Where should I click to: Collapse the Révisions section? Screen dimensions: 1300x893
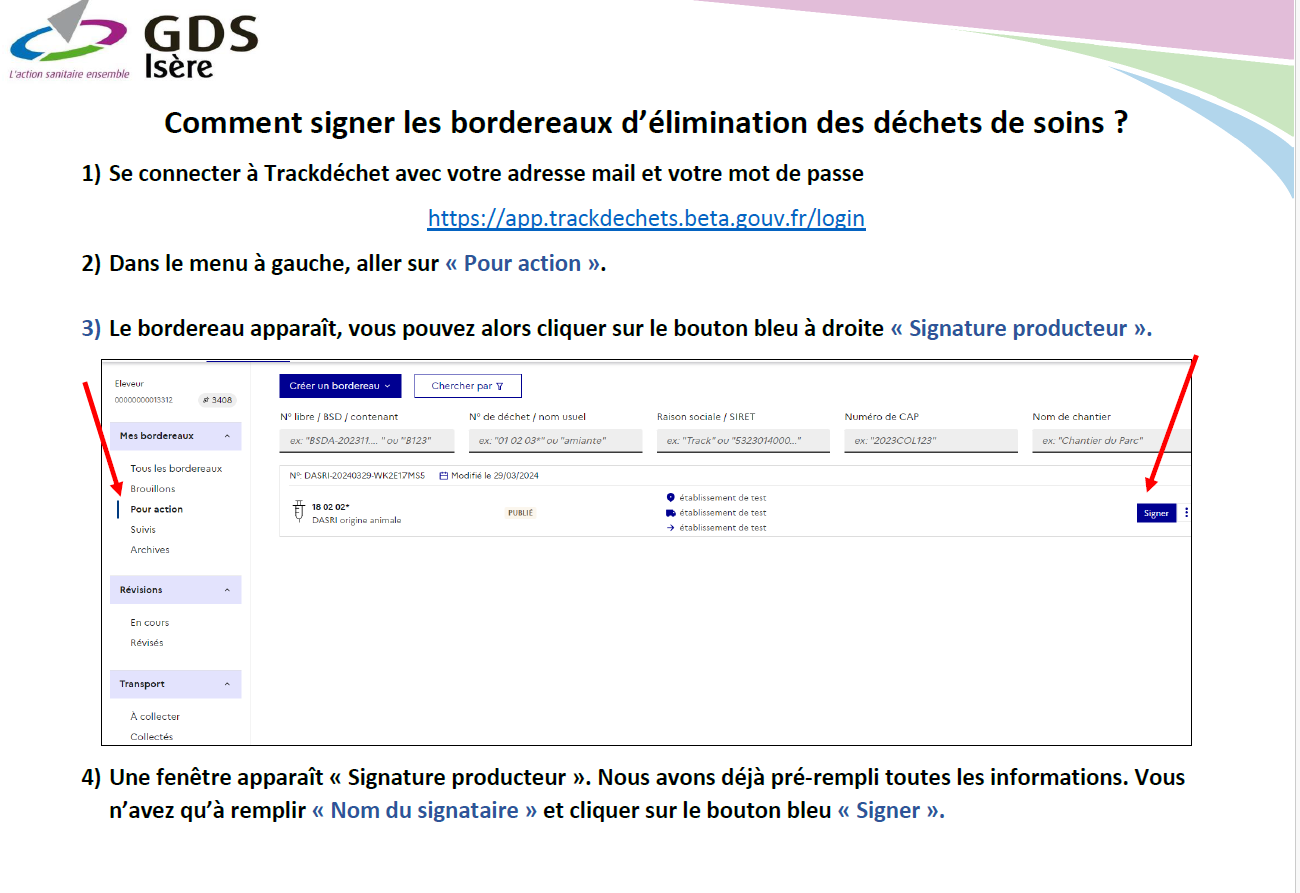pyautogui.click(x=226, y=590)
